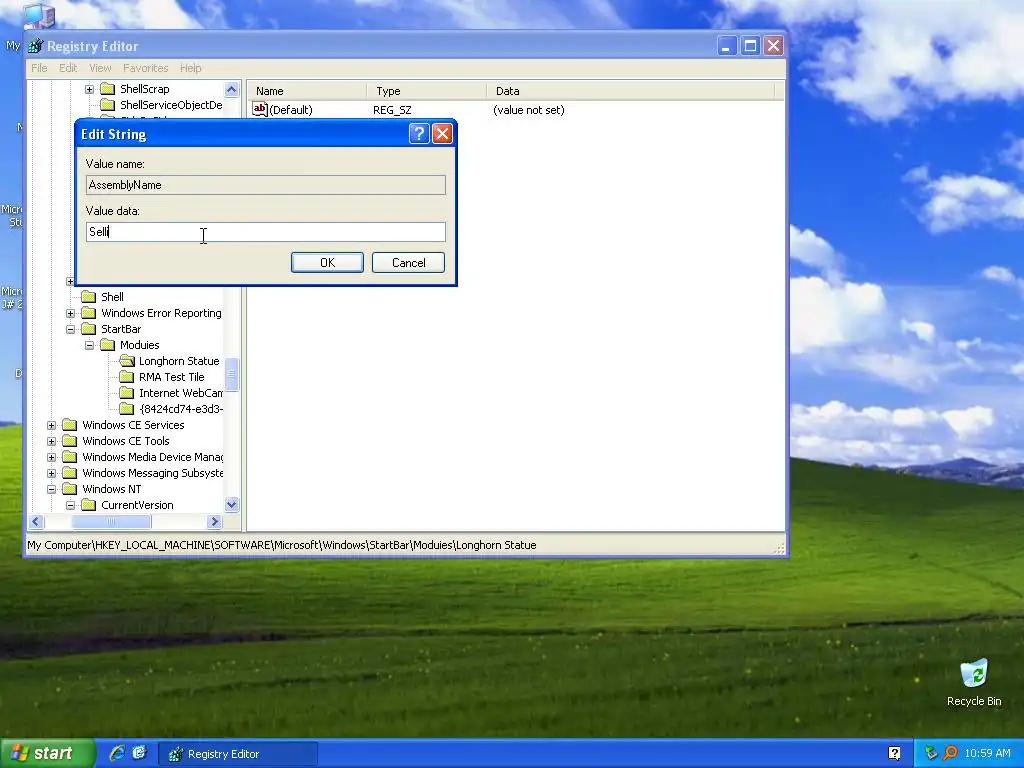Click the (Default) string value ab icon
The height and width of the screenshot is (768, 1024).
pos(260,110)
